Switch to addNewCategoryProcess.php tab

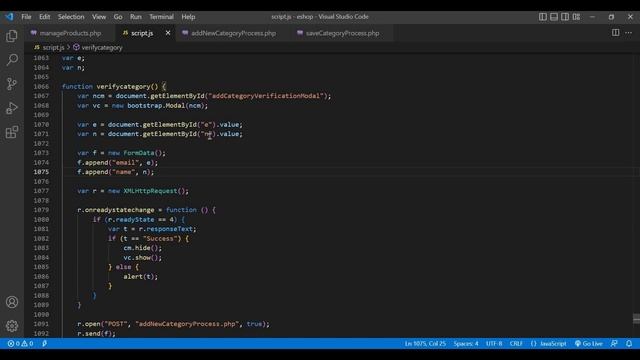pyautogui.click(x=233, y=33)
